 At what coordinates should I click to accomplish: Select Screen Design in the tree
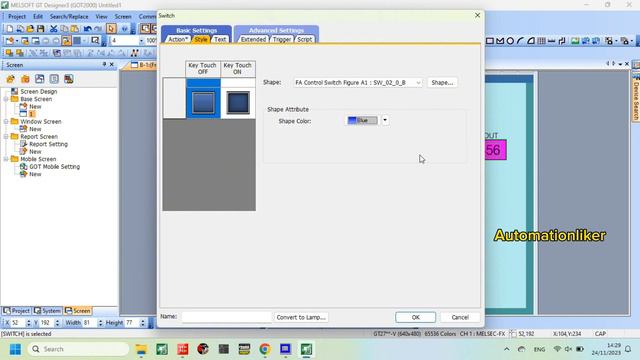pyautogui.click(x=39, y=91)
